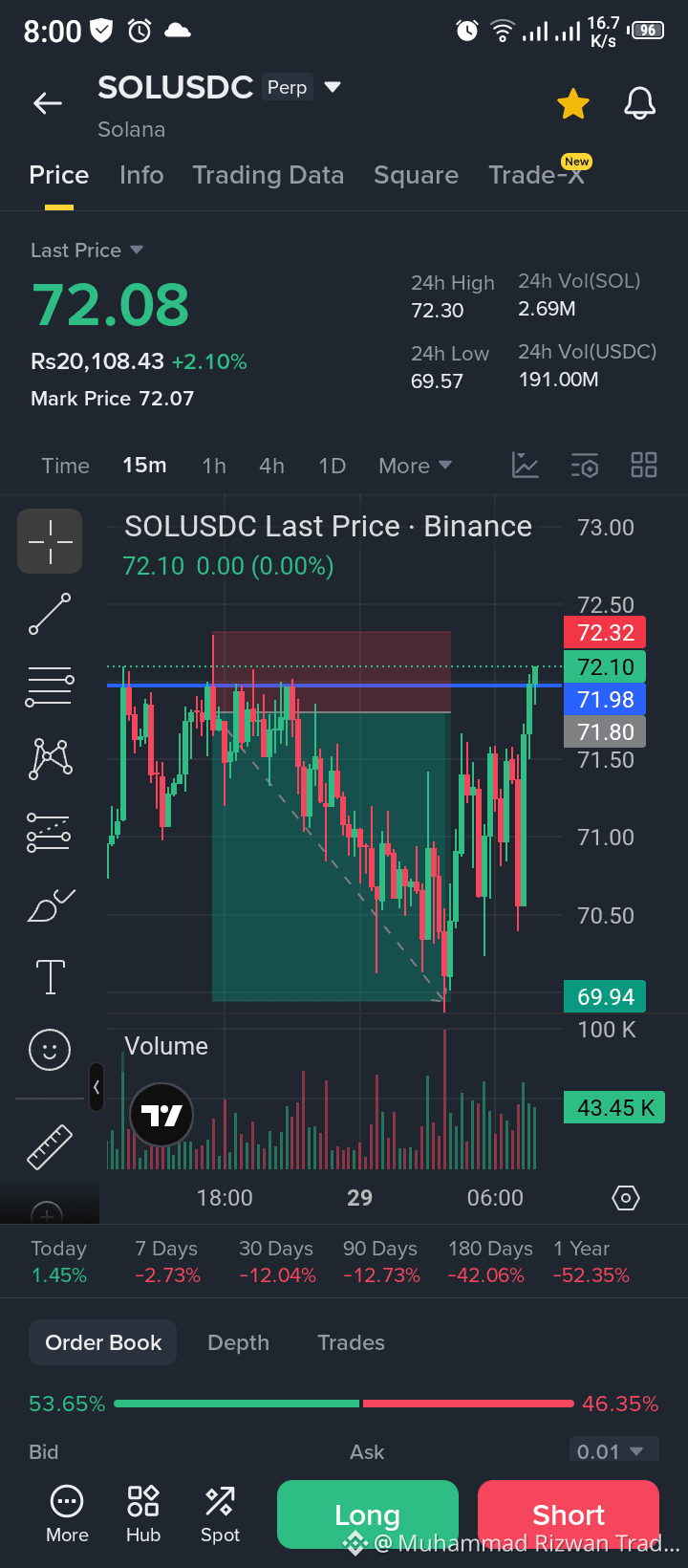Open the Trading Data tab
This screenshot has width=688, height=1568.
pos(269,175)
